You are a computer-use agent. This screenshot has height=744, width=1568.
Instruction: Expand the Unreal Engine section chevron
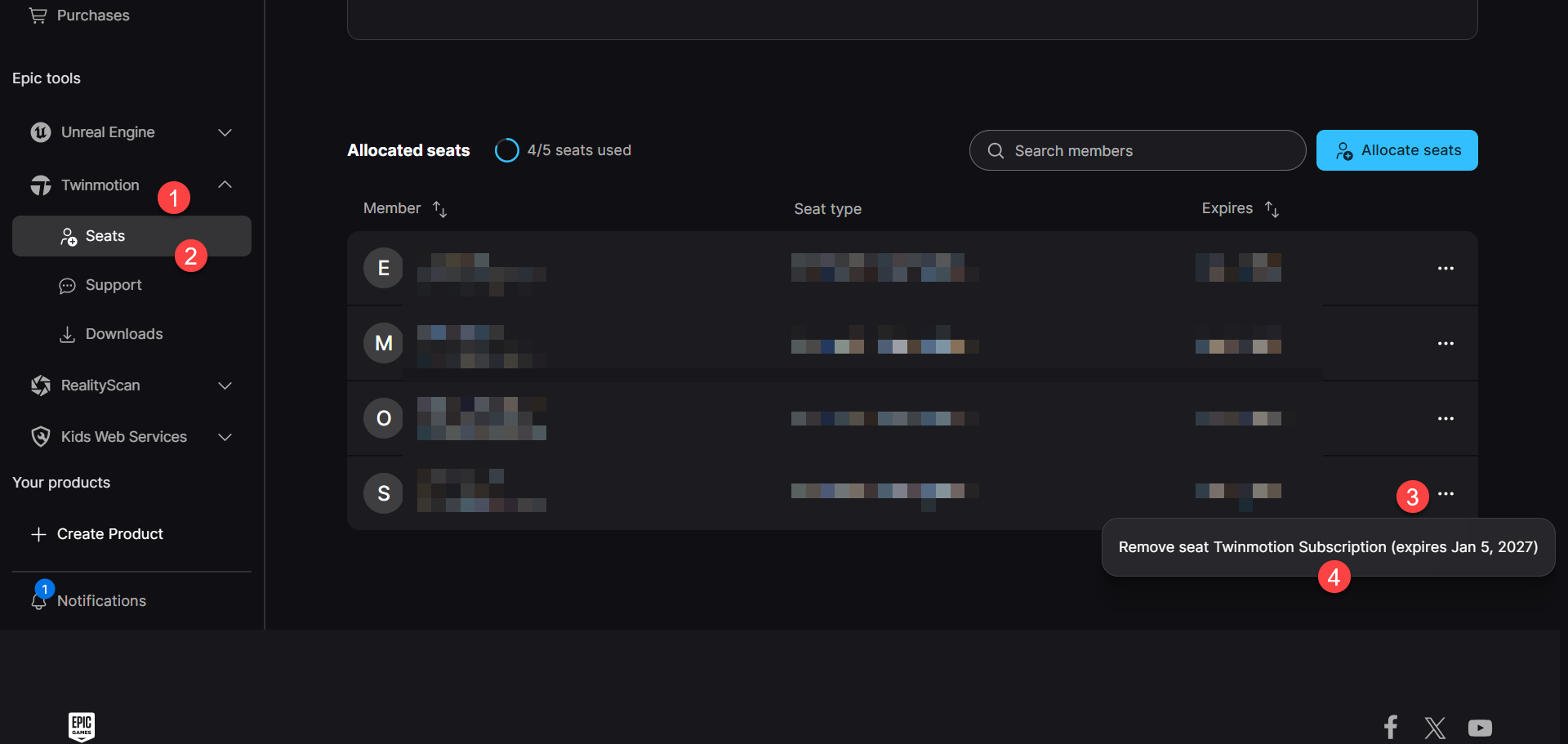tap(225, 132)
